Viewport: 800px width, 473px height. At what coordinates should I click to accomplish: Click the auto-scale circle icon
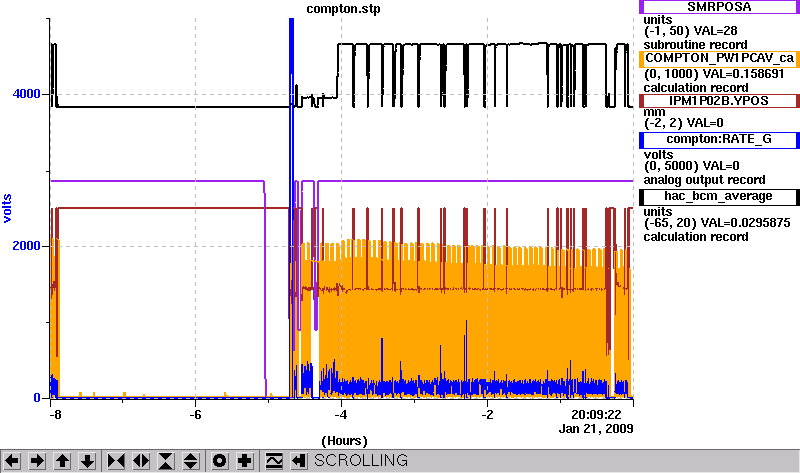(x=219, y=461)
